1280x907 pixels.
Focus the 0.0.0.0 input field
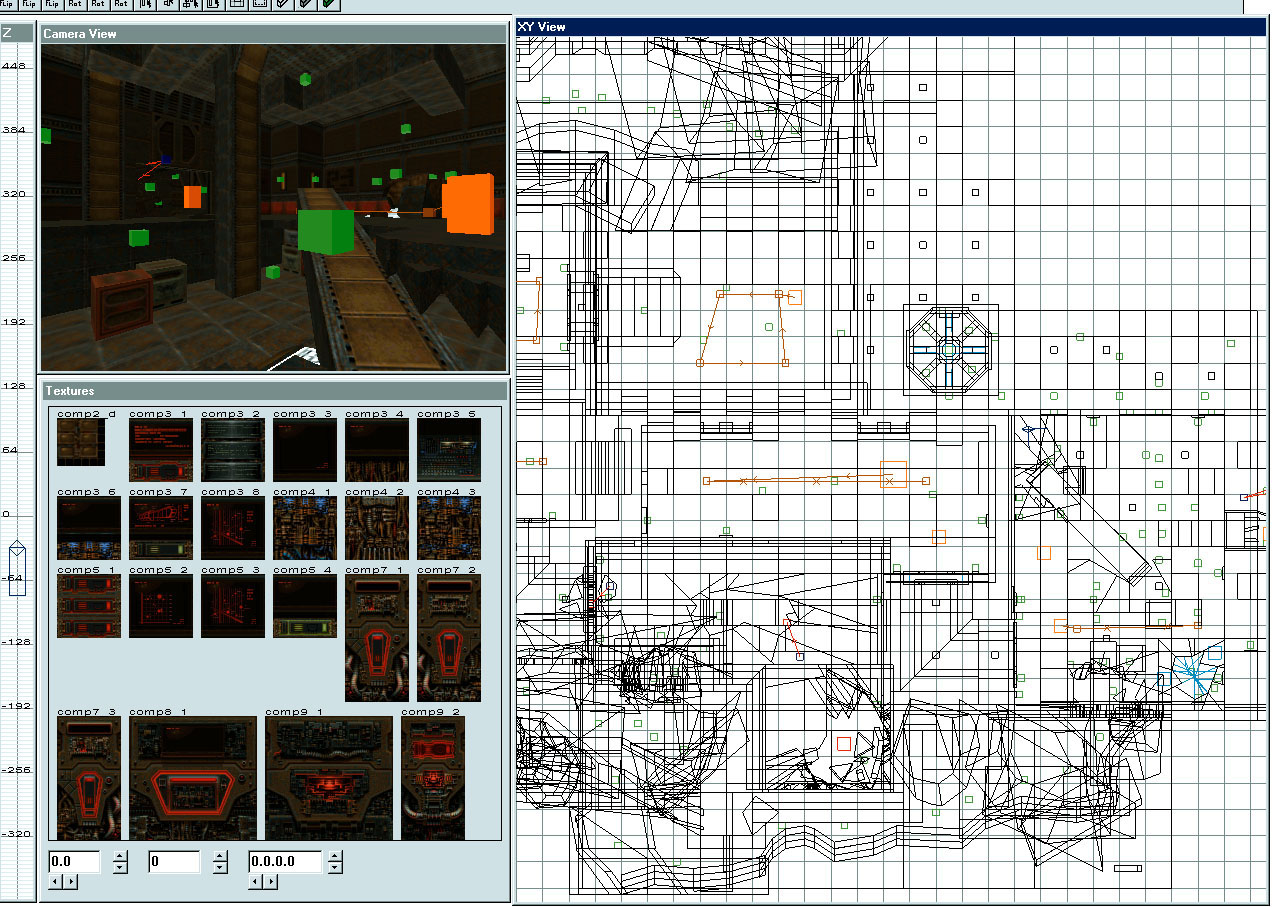(285, 861)
